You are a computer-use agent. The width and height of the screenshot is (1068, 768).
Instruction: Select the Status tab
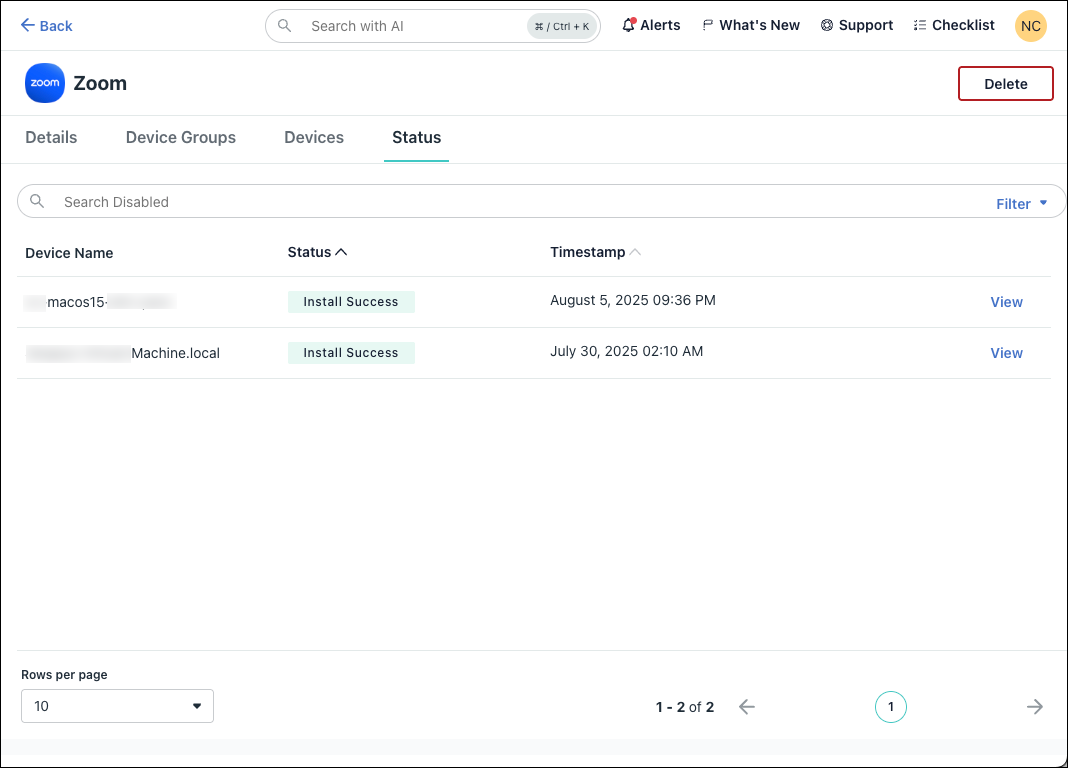[x=416, y=138]
